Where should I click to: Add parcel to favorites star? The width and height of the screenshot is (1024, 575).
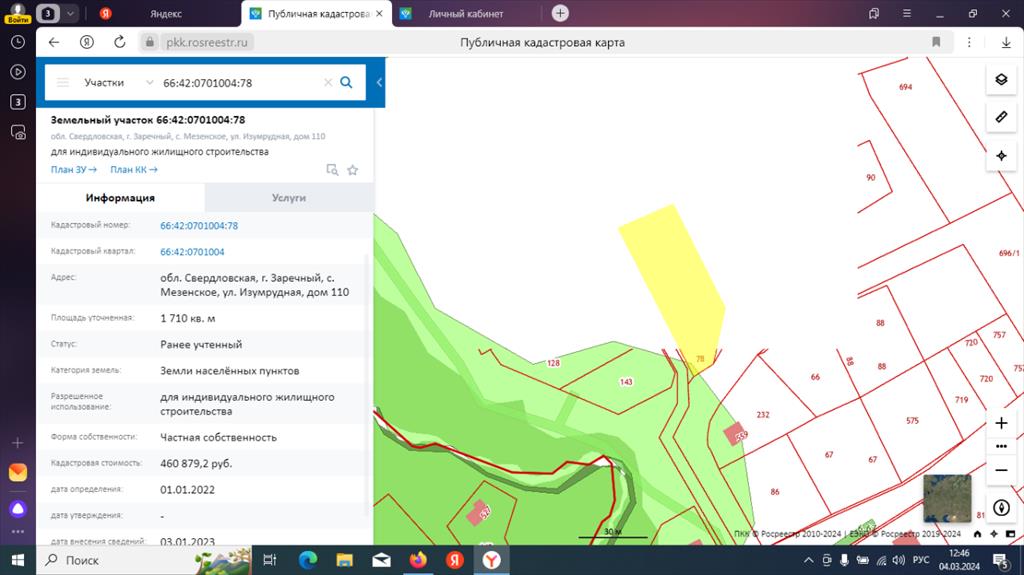pos(353,170)
